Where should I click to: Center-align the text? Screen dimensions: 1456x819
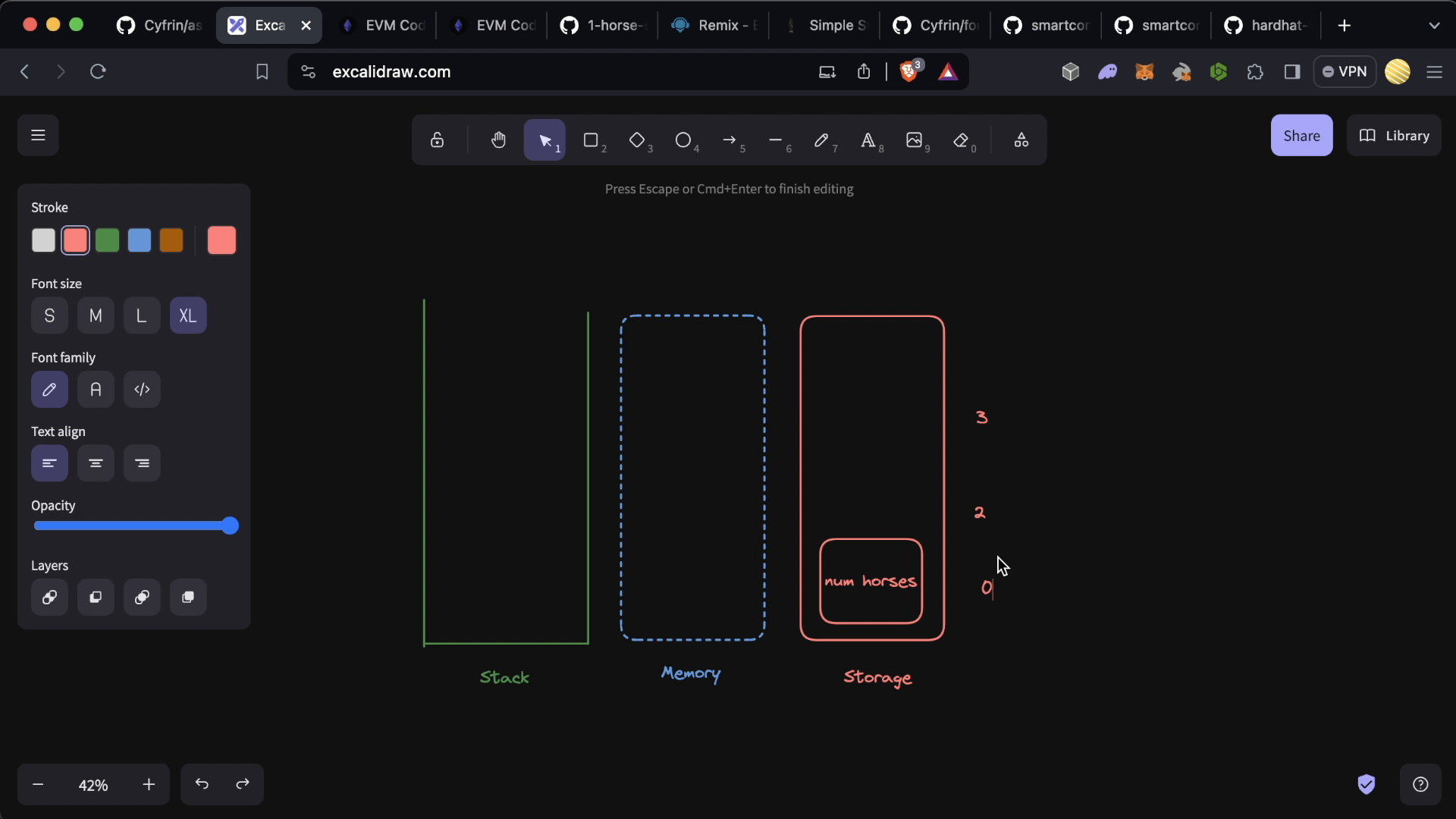pyautogui.click(x=96, y=463)
